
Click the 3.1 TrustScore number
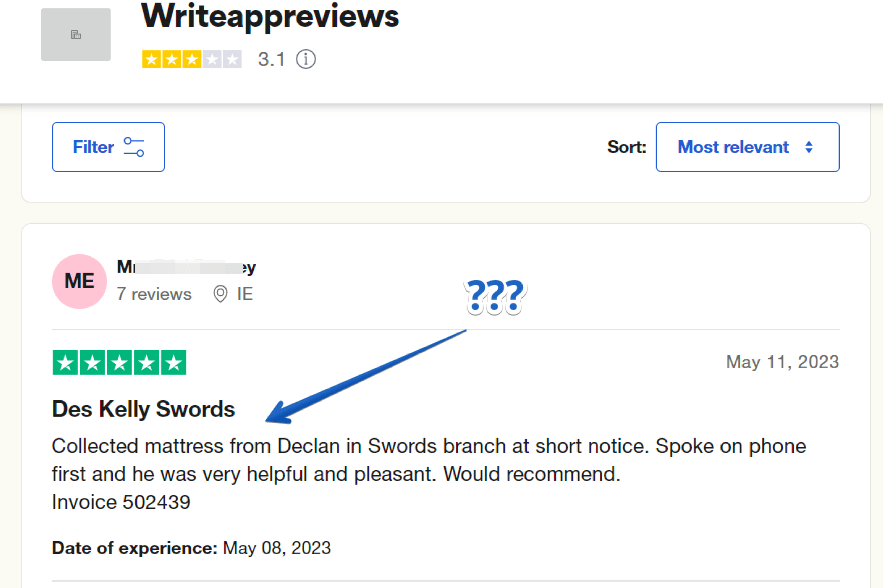click(x=271, y=59)
